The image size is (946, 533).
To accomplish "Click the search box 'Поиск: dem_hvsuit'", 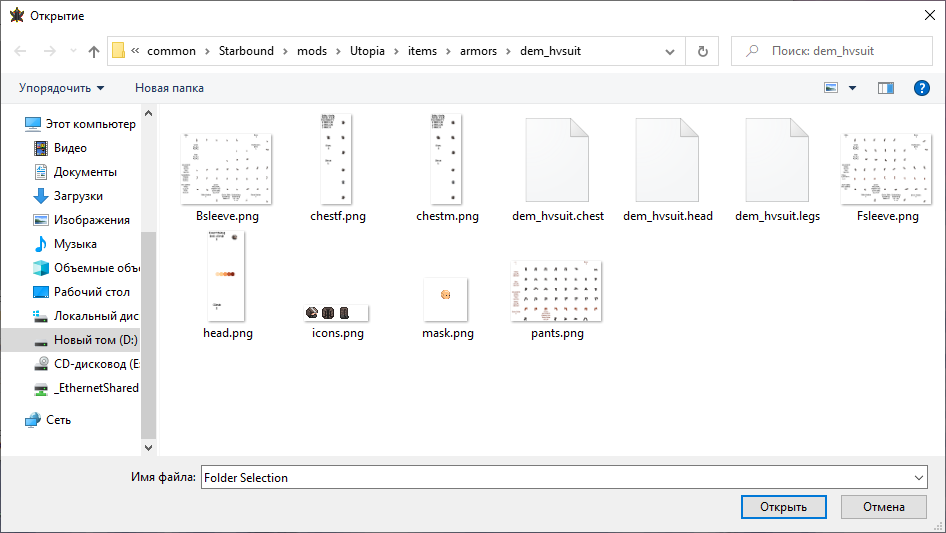I will 831,51.
